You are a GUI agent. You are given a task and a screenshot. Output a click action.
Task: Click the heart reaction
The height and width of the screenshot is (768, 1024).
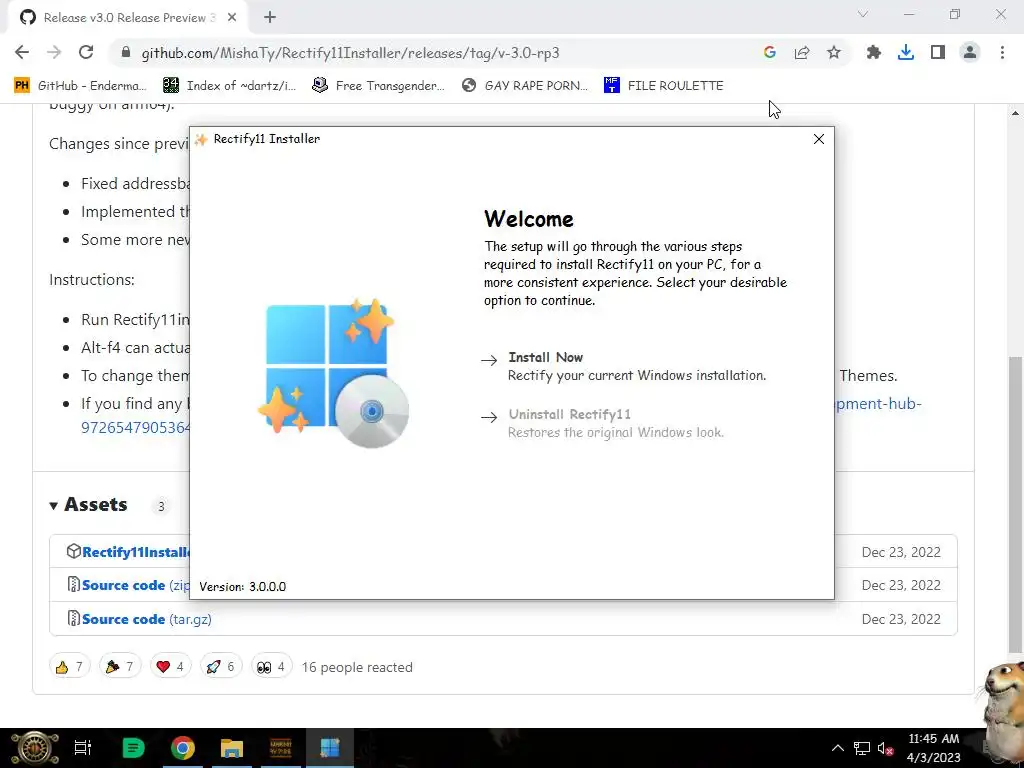click(170, 667)
